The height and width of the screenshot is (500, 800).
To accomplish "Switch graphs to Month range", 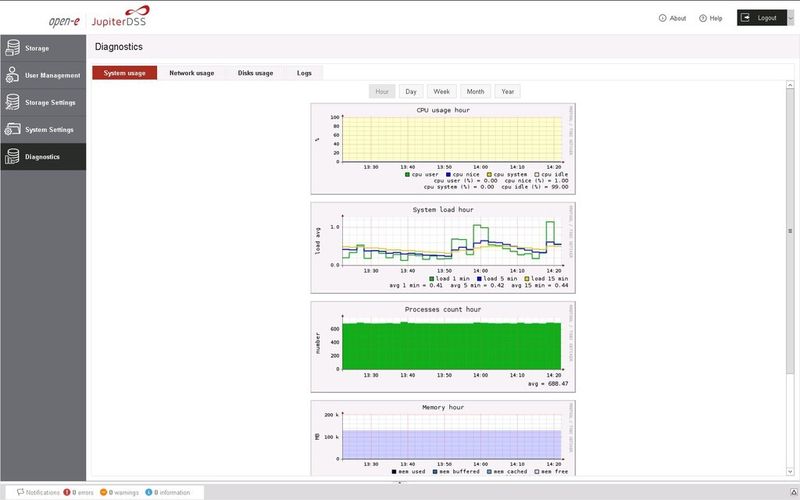I will (475, 91).
